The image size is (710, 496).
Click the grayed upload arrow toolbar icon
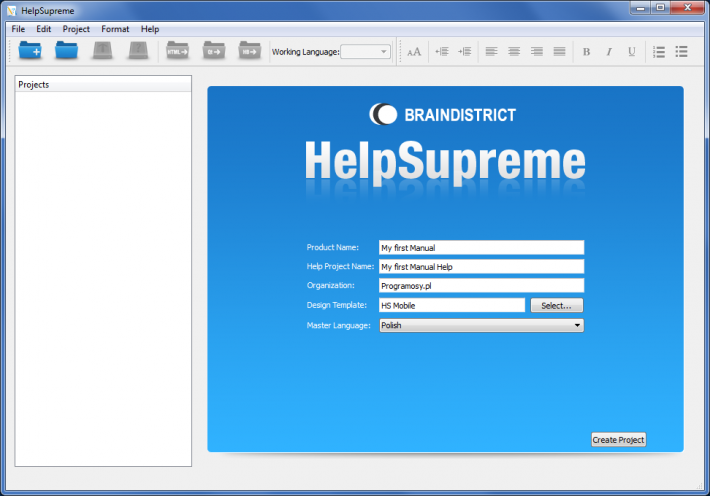coord(102,50)
